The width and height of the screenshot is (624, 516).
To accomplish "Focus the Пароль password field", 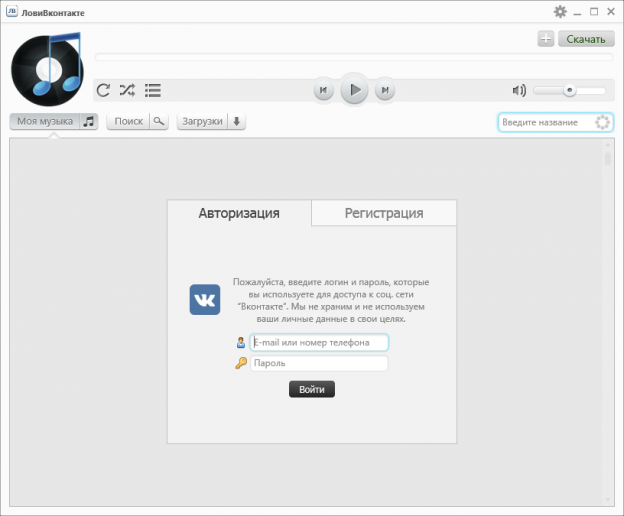I will [319, 363].
